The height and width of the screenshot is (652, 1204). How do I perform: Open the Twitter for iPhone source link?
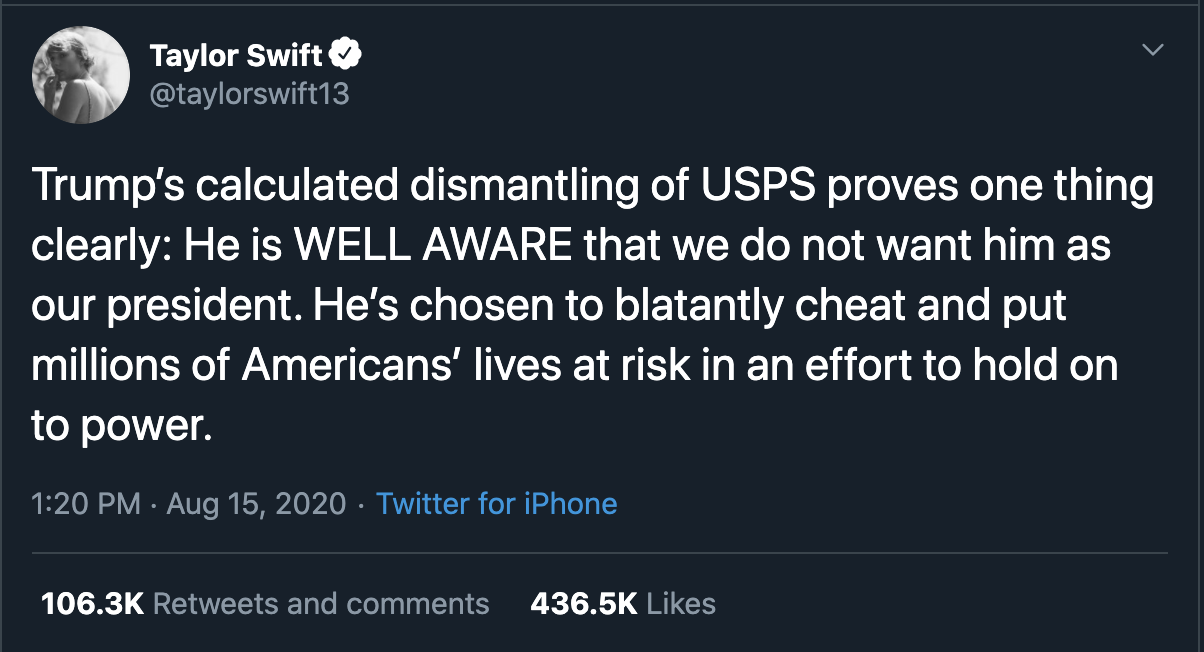click(496, 503)
